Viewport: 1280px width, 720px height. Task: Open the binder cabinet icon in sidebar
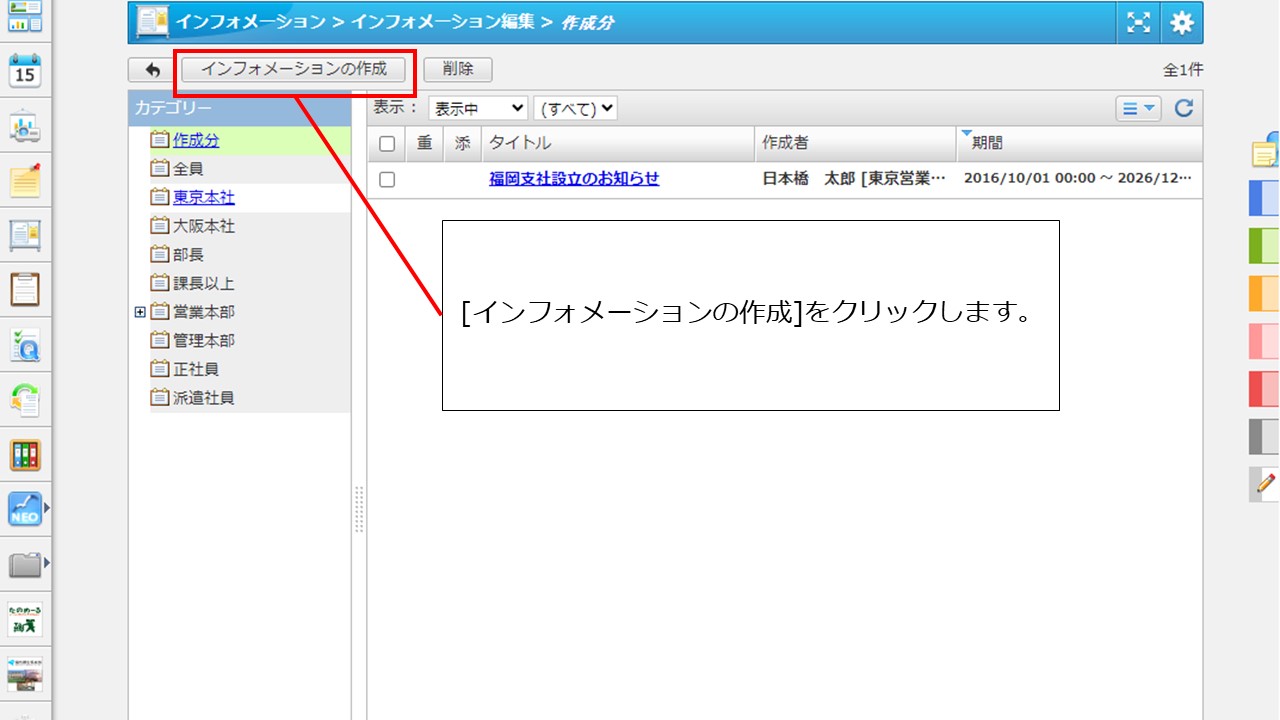(x=25, y=455)
